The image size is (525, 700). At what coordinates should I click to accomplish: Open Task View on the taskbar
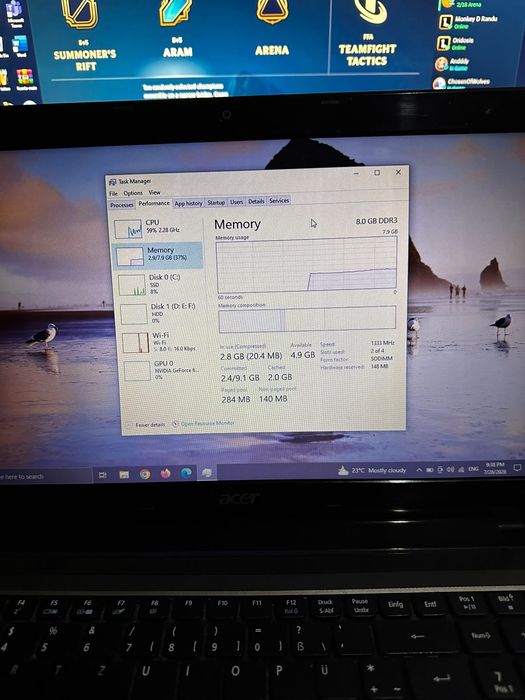coord(103,475)
